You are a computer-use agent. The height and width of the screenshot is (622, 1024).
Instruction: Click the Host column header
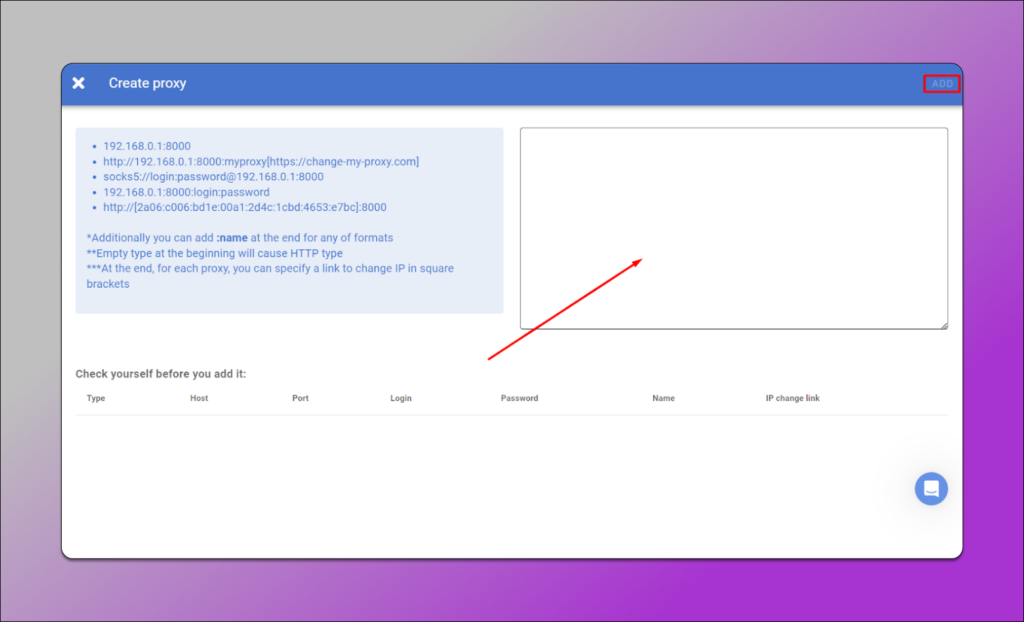[x=198, y=397]
